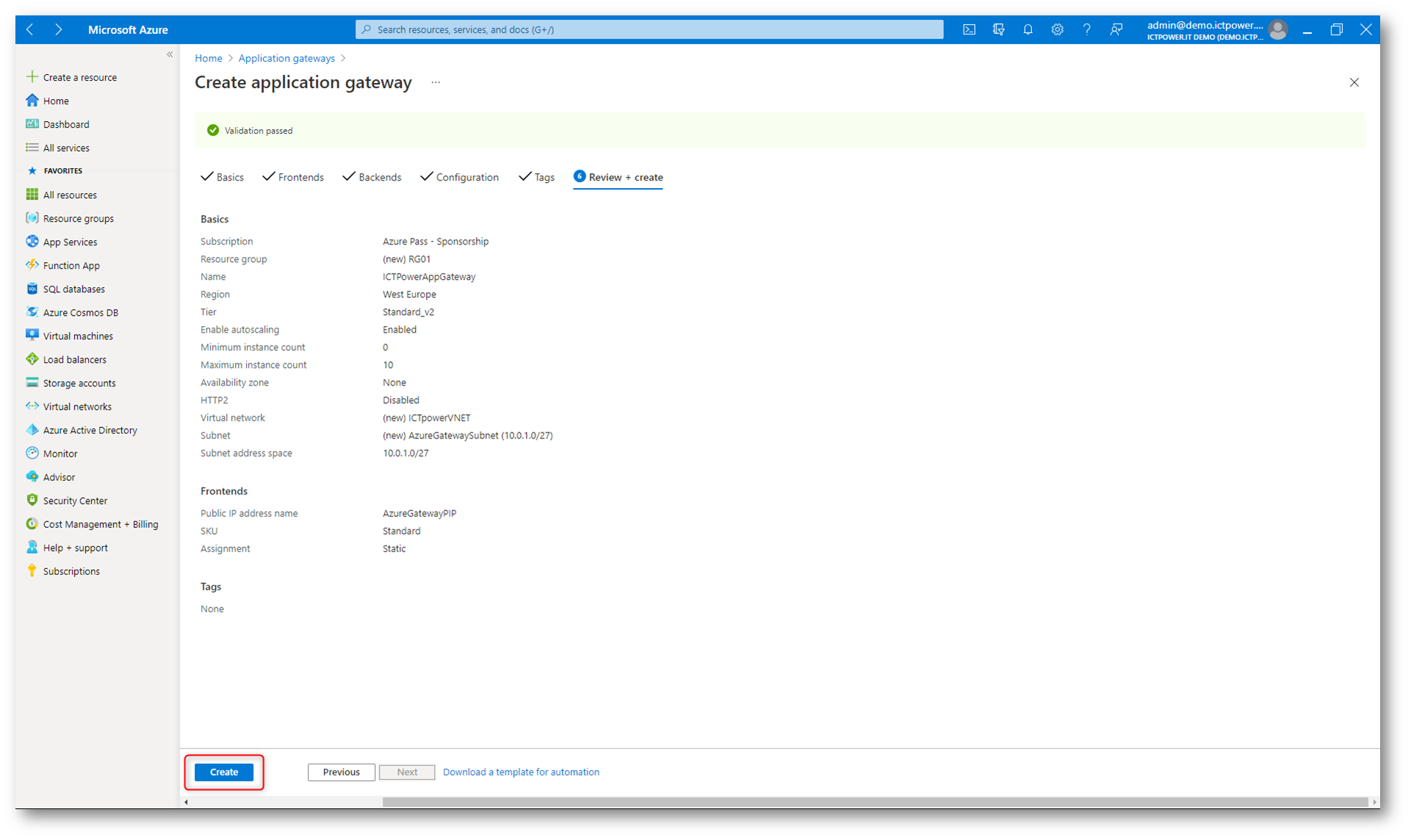Open Cost Management + Billing

(101, 524)
